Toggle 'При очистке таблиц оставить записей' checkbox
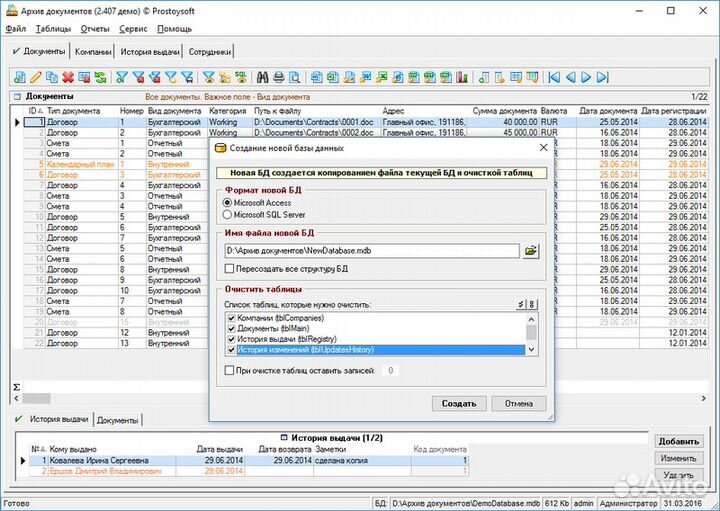The width and height of the screenshot is (720, 511). (x=230, y=371)
